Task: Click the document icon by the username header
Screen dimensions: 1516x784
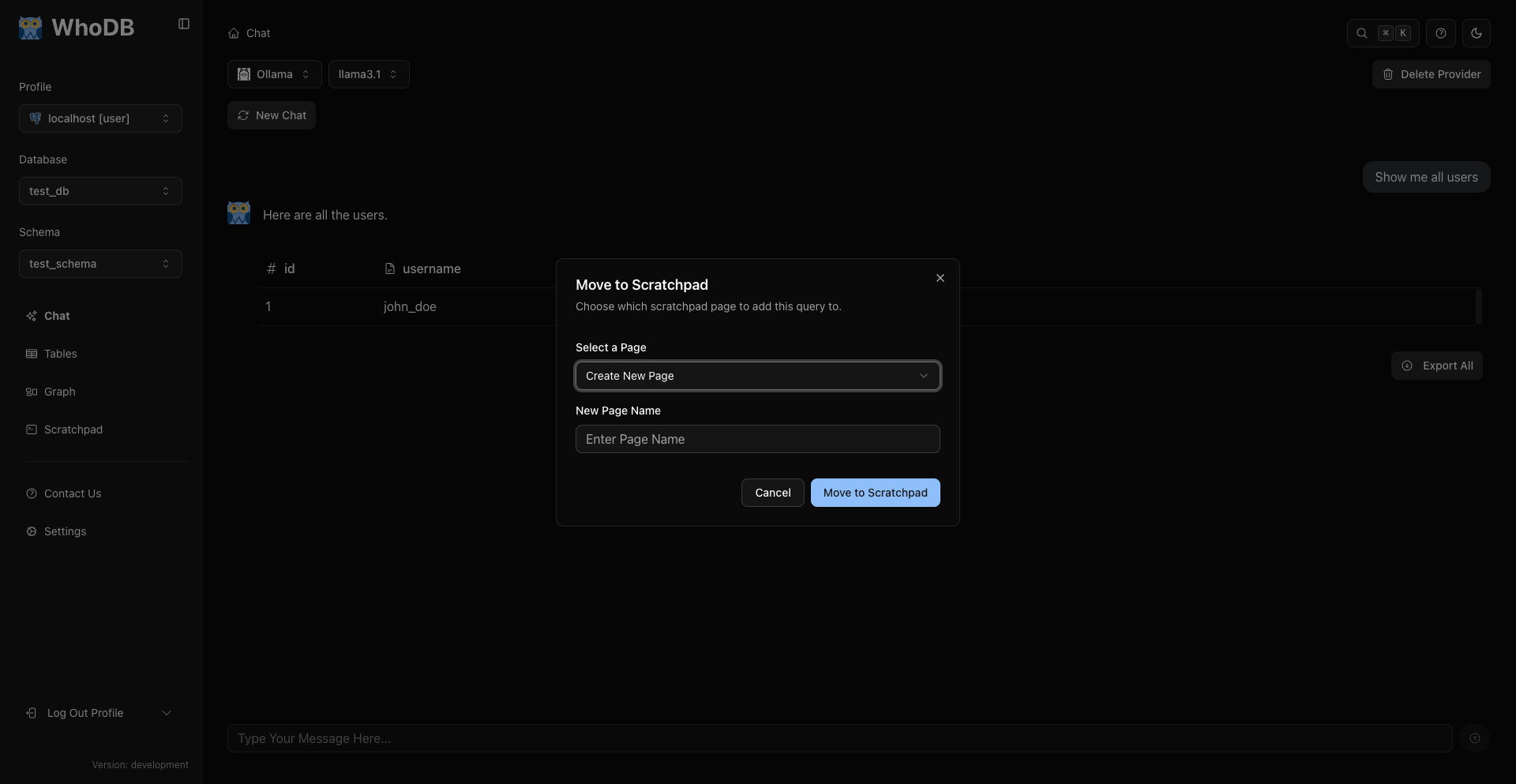Action: tap(390, 268)
